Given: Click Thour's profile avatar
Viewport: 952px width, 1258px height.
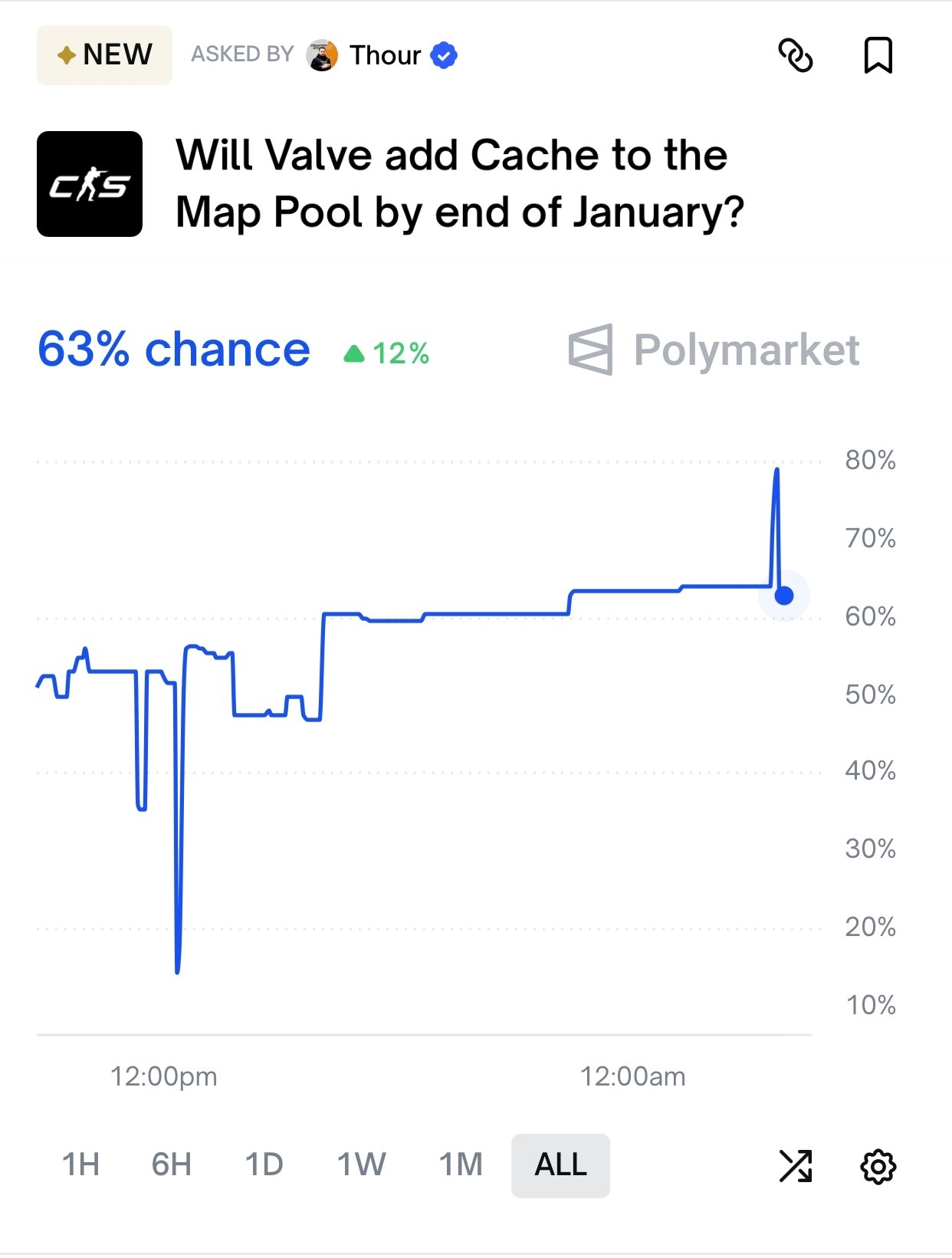Looking at the screenshot, I should tap(322, 55).
